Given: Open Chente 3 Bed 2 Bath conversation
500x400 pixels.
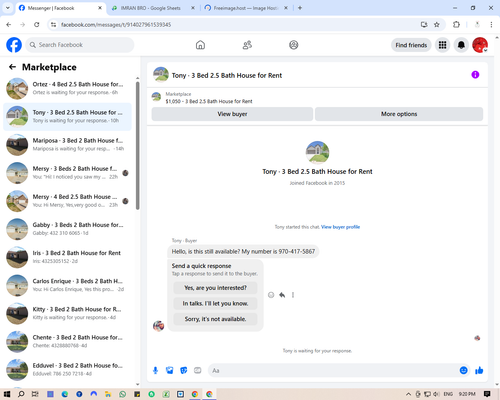Looking at the screenshot, I should (x=68, y=342).
